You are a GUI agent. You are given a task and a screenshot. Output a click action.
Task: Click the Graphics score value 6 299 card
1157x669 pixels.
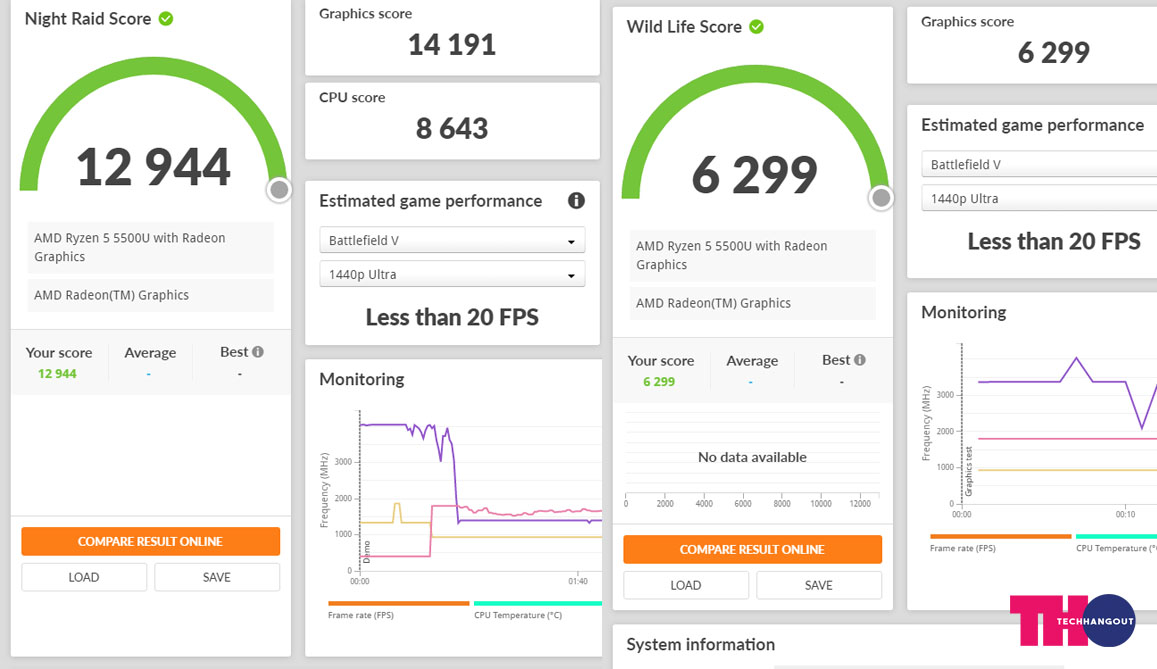coord(1054,52)
